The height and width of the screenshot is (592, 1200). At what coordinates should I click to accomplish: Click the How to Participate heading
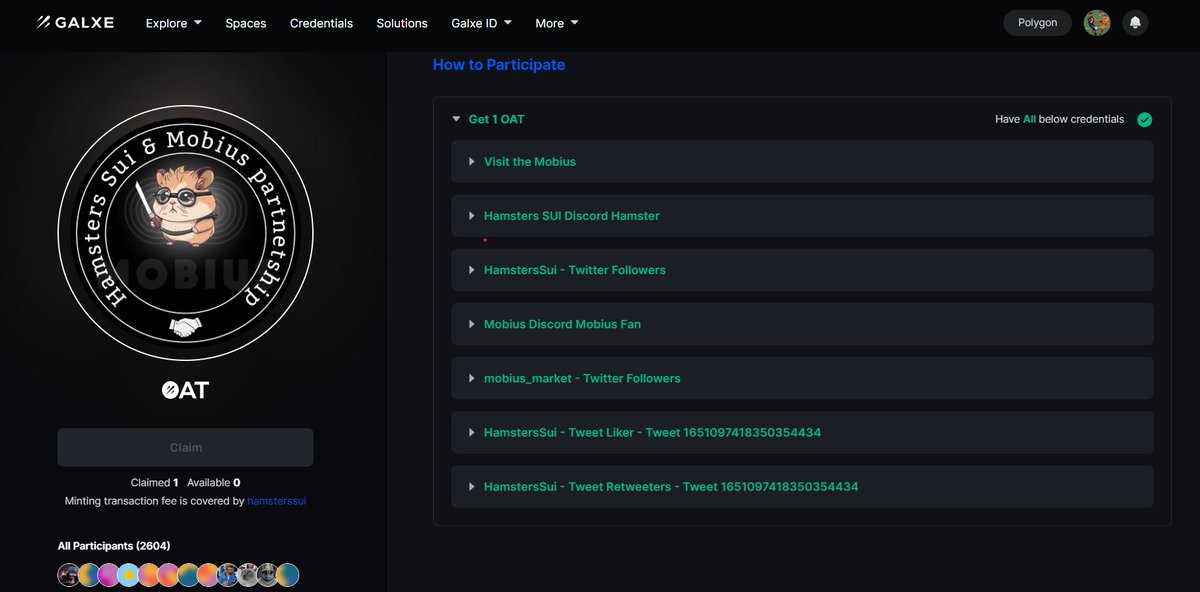[x=499, y=65]
